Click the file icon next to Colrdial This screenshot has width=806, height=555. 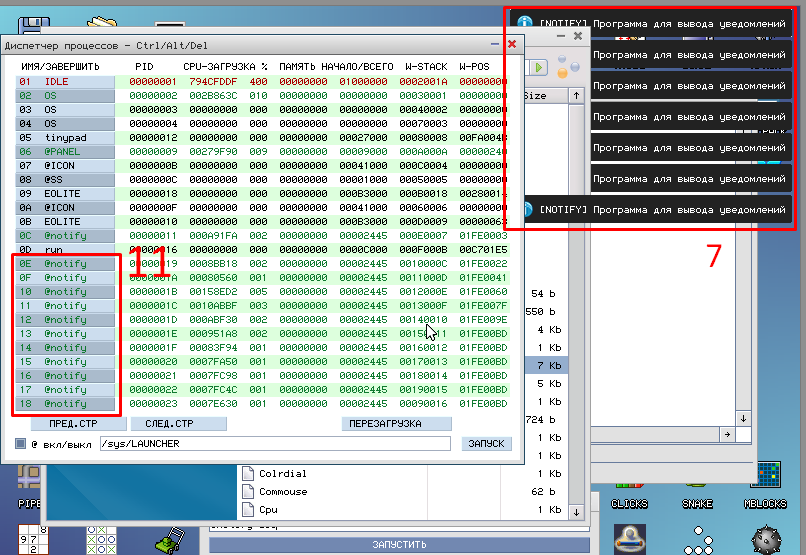pyautogui.click(x=248, y=473)
